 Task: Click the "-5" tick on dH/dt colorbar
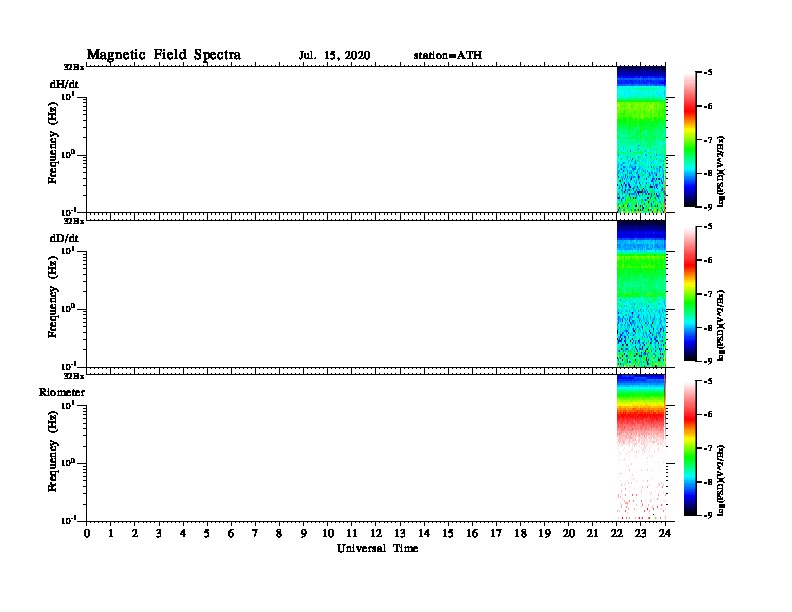(x=708, y=73)
